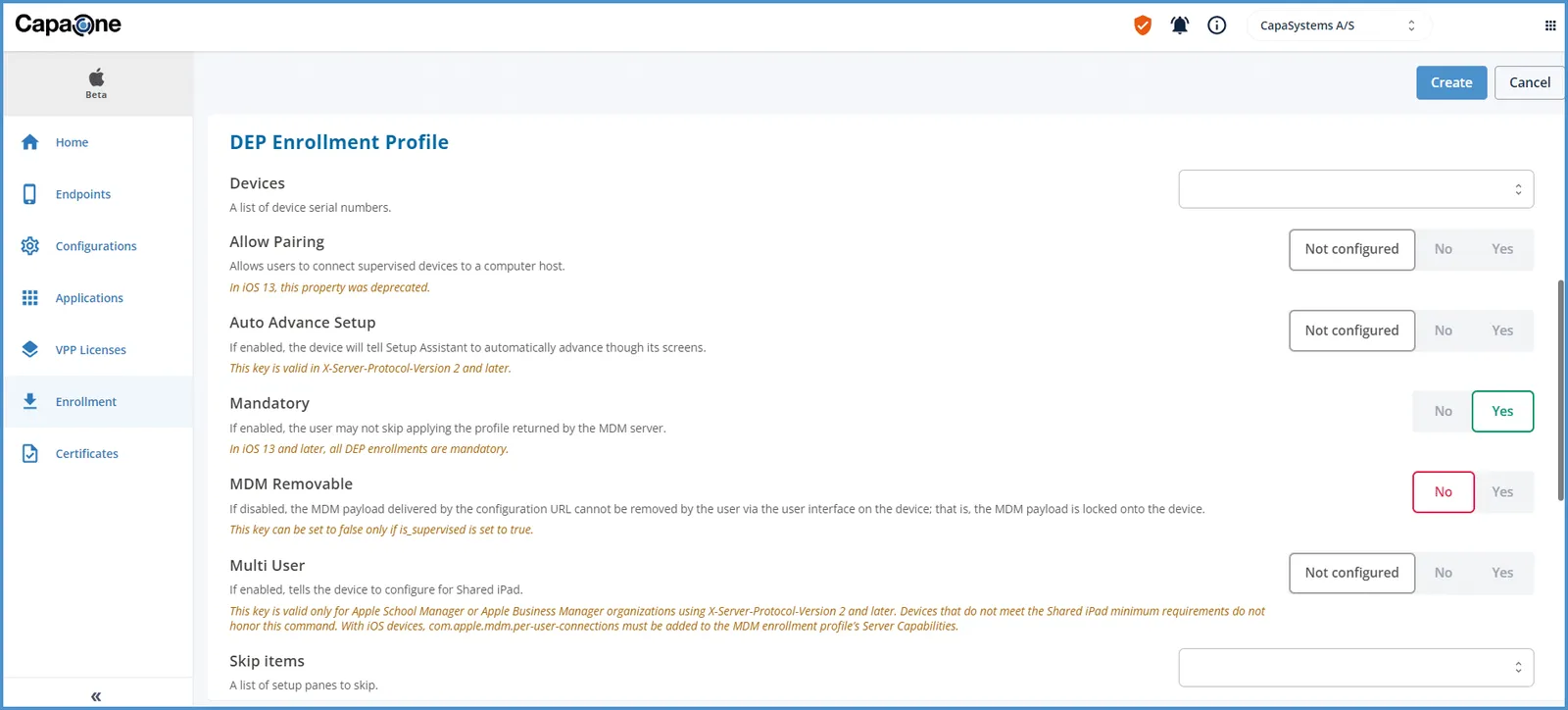
Task: Open the Devices serial numbers dropdown
Action: 1356,189
